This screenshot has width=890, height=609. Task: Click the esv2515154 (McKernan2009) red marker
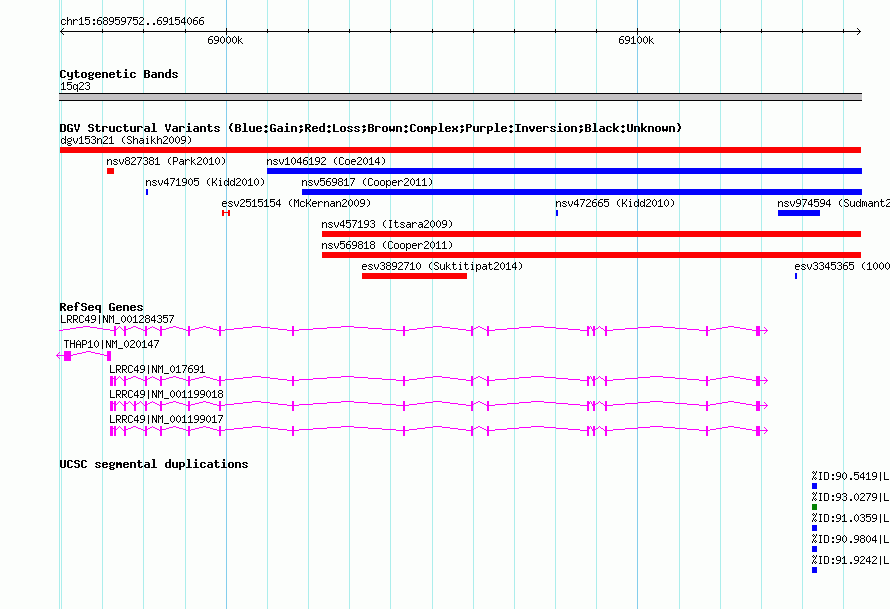pos(226,213)
